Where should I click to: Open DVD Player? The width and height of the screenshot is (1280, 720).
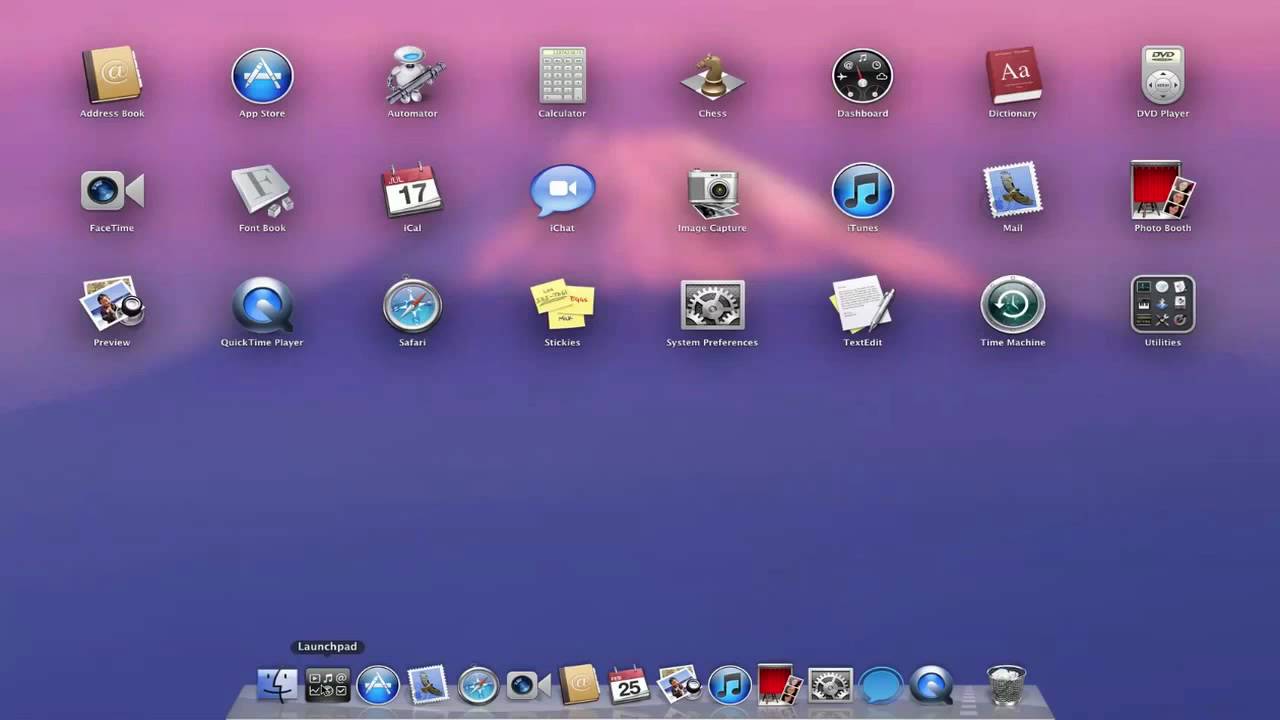click(1163, 76)
